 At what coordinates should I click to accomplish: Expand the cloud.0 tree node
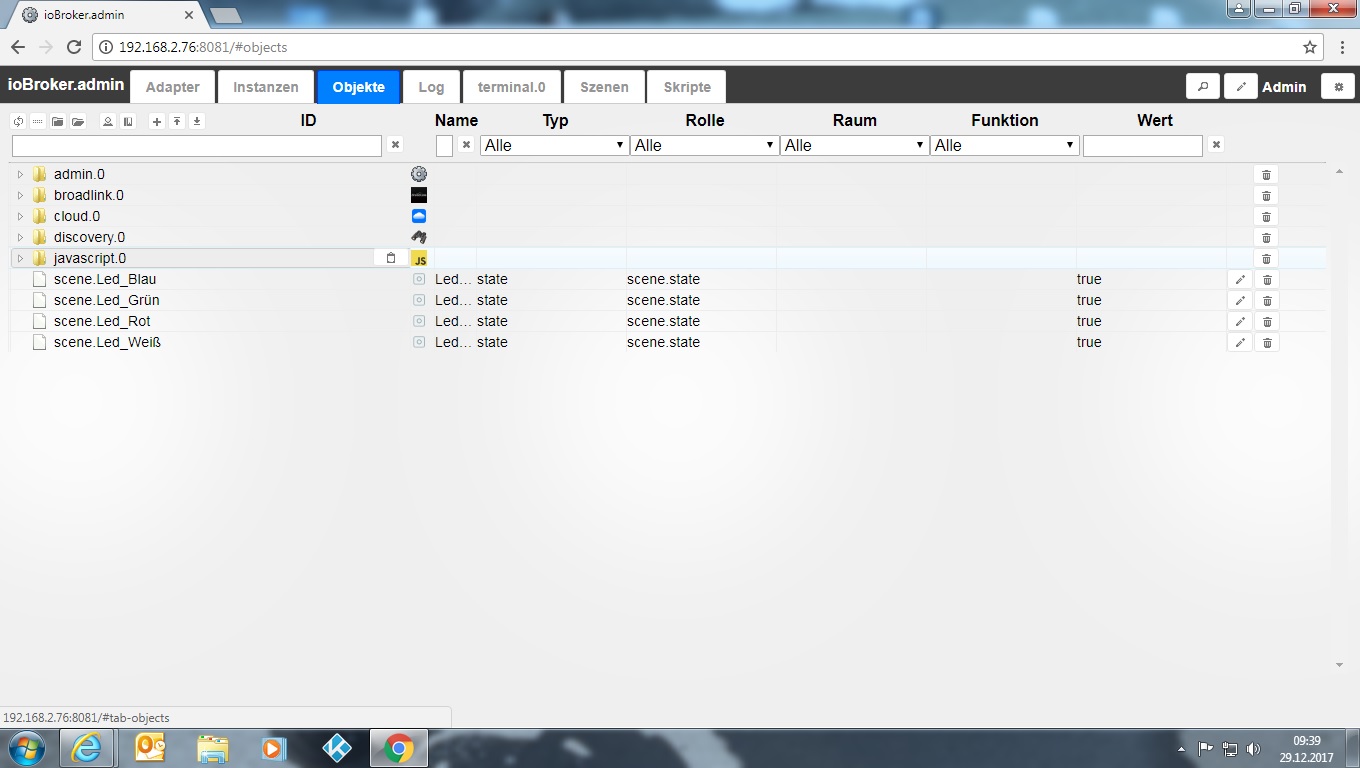click(x=19, y=216)
